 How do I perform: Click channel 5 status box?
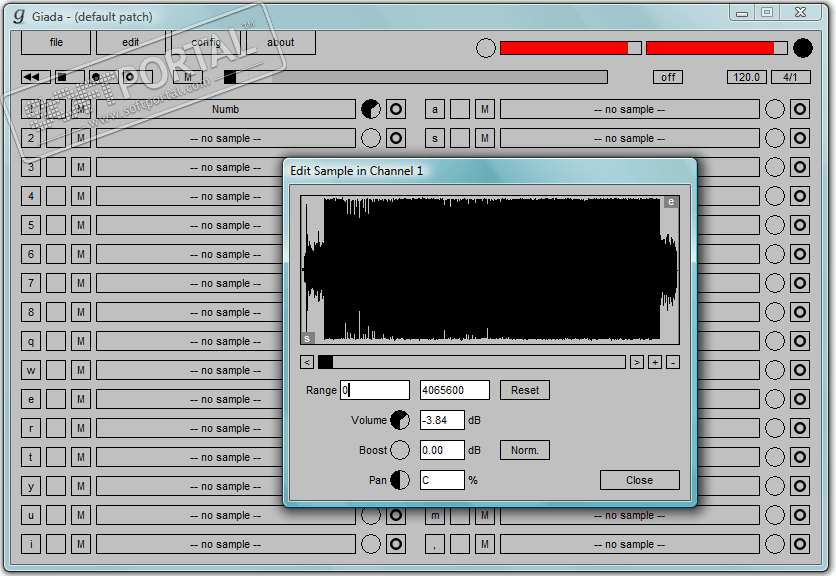tap(56, 225)
